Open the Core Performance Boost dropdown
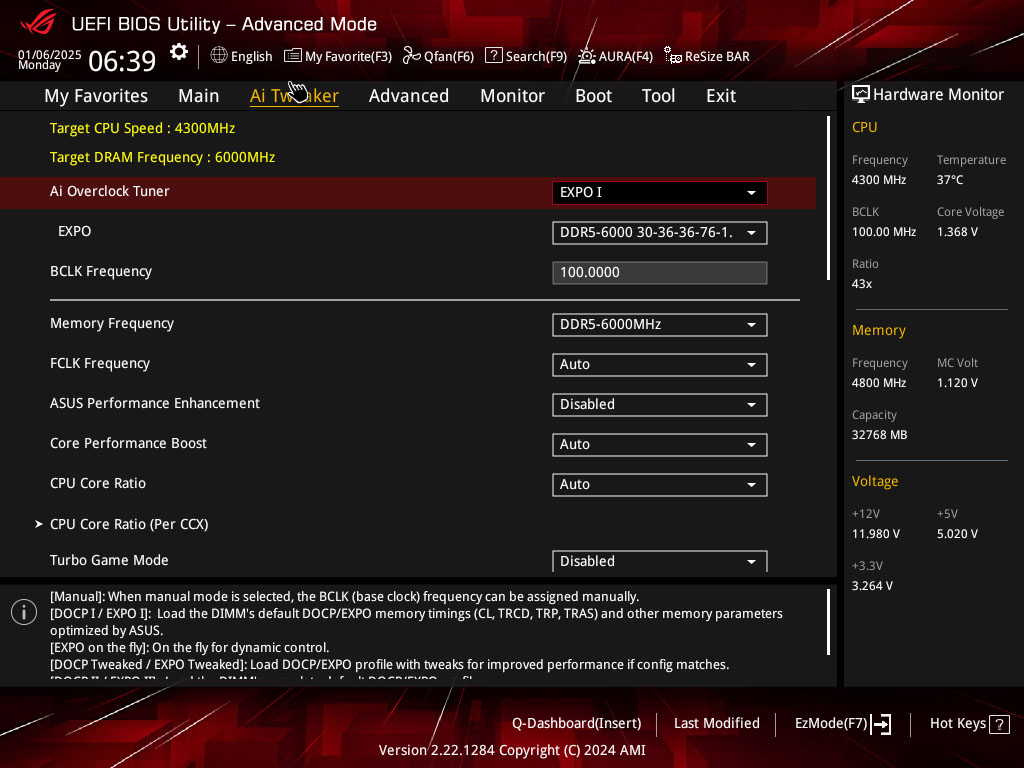Image resolution: width=1024 pixels, height=768 pixels. click(660, 445)
